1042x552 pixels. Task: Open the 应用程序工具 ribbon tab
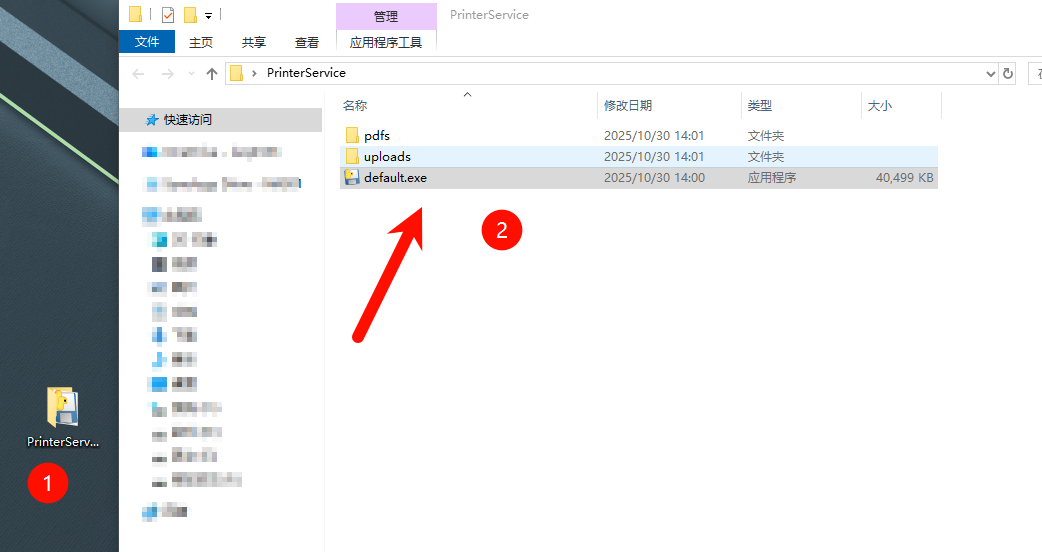[386, 43]
